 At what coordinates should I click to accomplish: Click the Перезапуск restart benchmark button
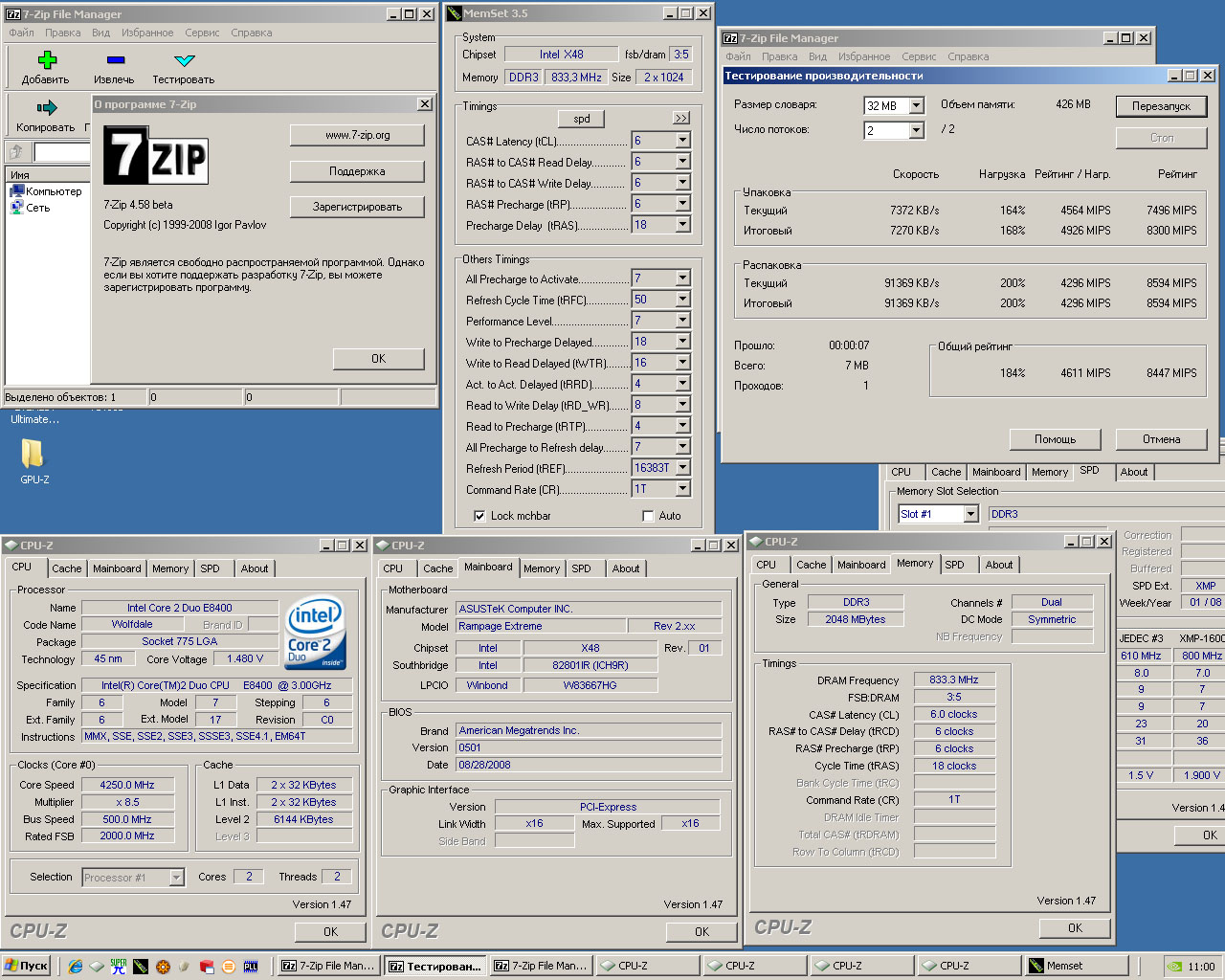[x=1161, y=106]
